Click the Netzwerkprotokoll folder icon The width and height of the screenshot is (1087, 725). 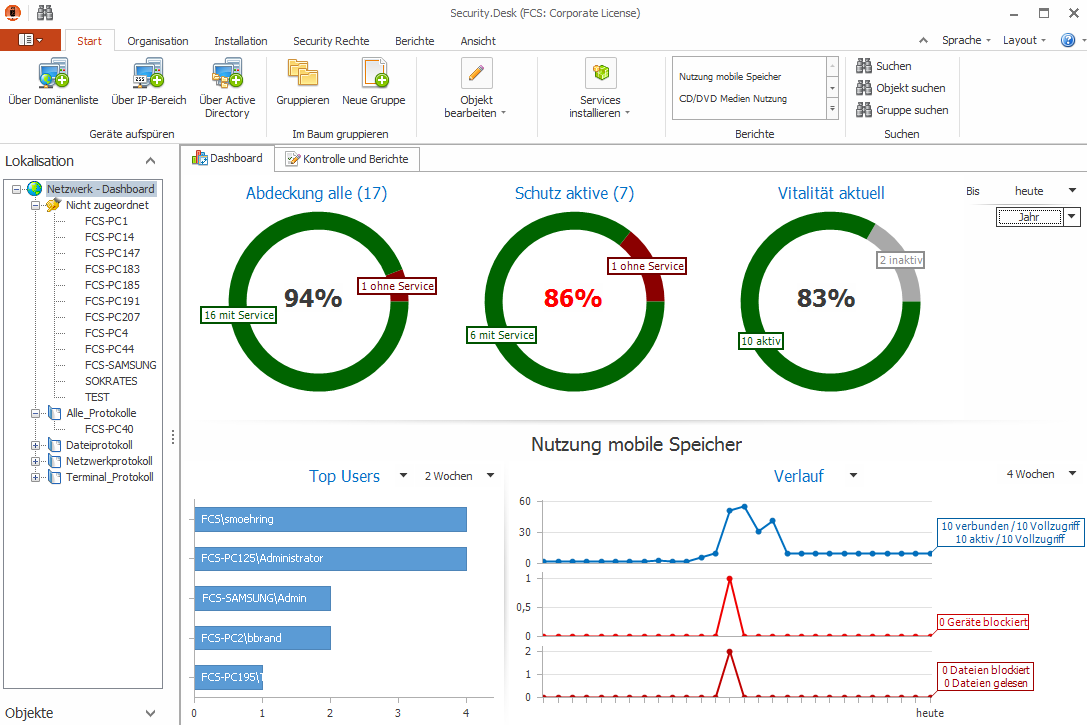coord(54,461)
